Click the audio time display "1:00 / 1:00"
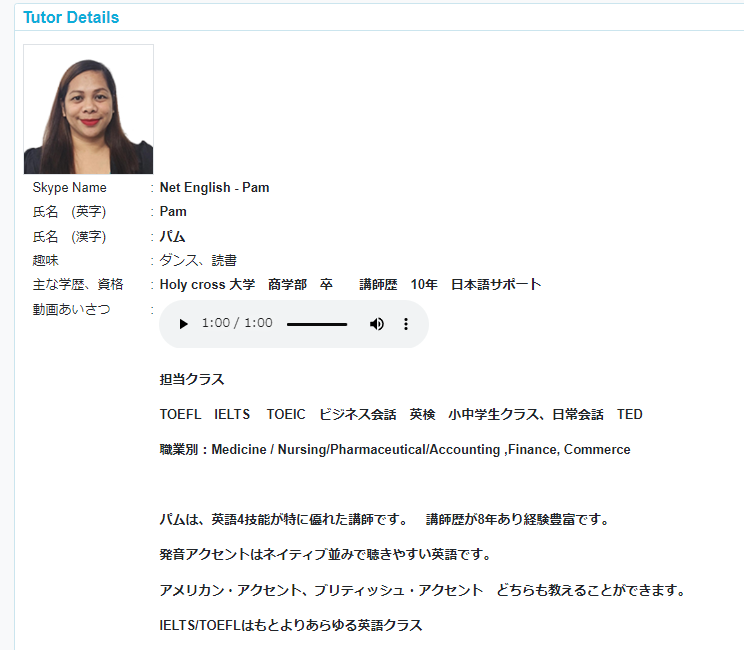744x650 pixels. pos(237,323)
